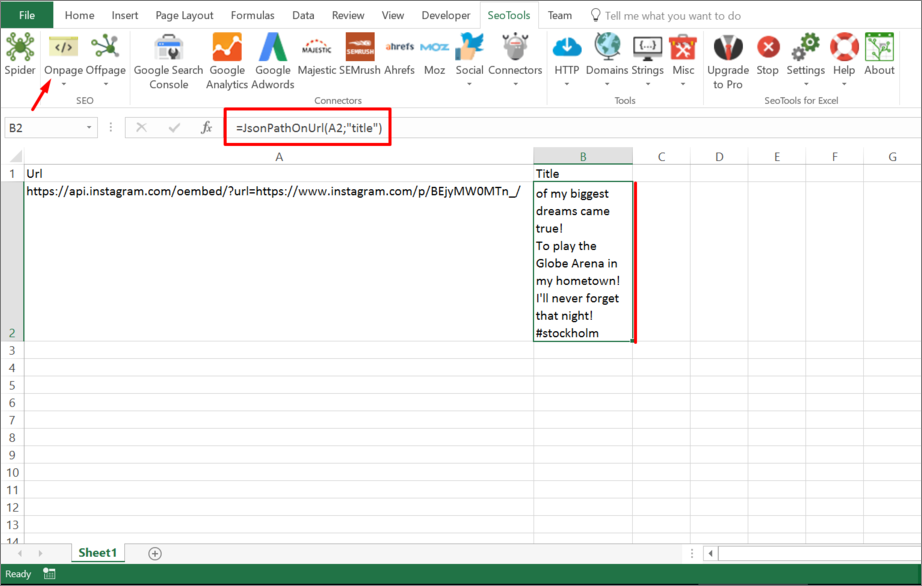Viewport: 922px width, 586px height.
Task: Switch to the Developer tab
Action: pyautogui.click(x=445, y=15)
